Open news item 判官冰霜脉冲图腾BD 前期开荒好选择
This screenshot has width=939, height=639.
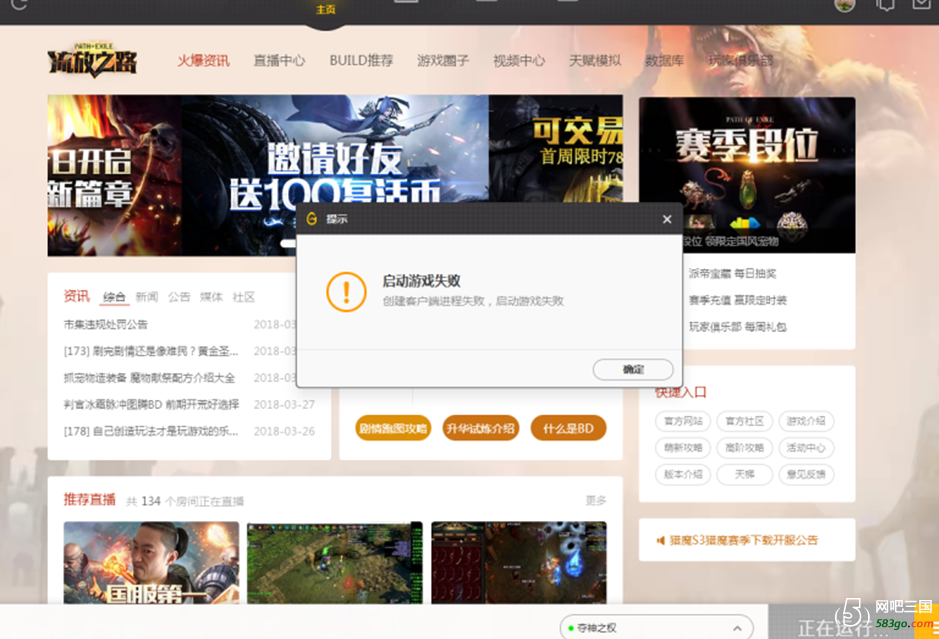pyautogui.click(x=152, y=404)
